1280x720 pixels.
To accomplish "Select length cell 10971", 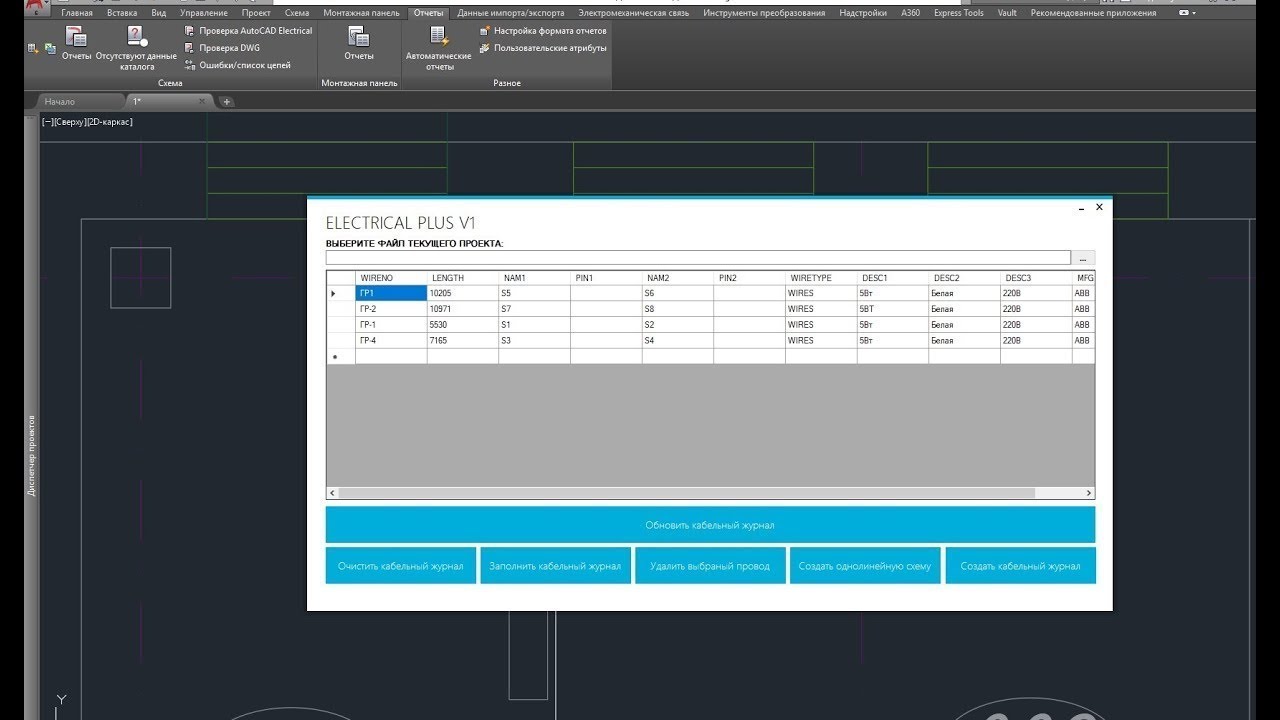I will [463, 309].
